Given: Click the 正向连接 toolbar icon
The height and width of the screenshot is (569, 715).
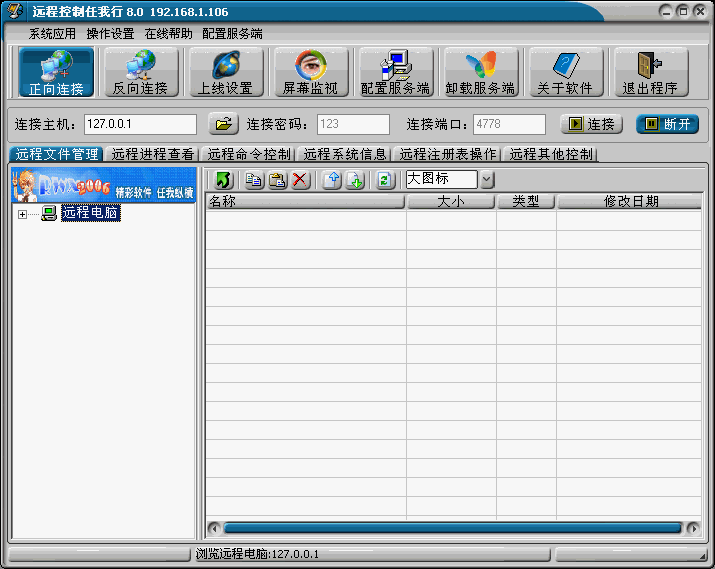Looking at the screenshot, I should 56,72.
